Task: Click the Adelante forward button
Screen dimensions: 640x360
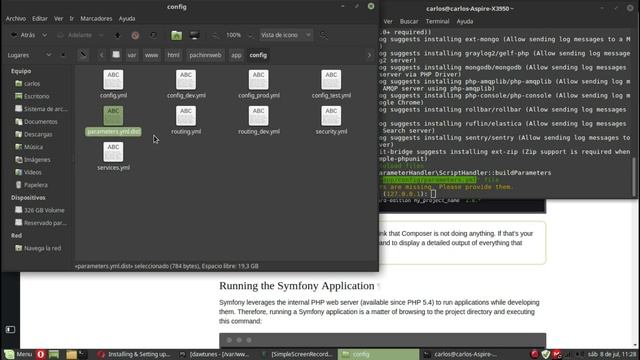Action: point(75,35)
